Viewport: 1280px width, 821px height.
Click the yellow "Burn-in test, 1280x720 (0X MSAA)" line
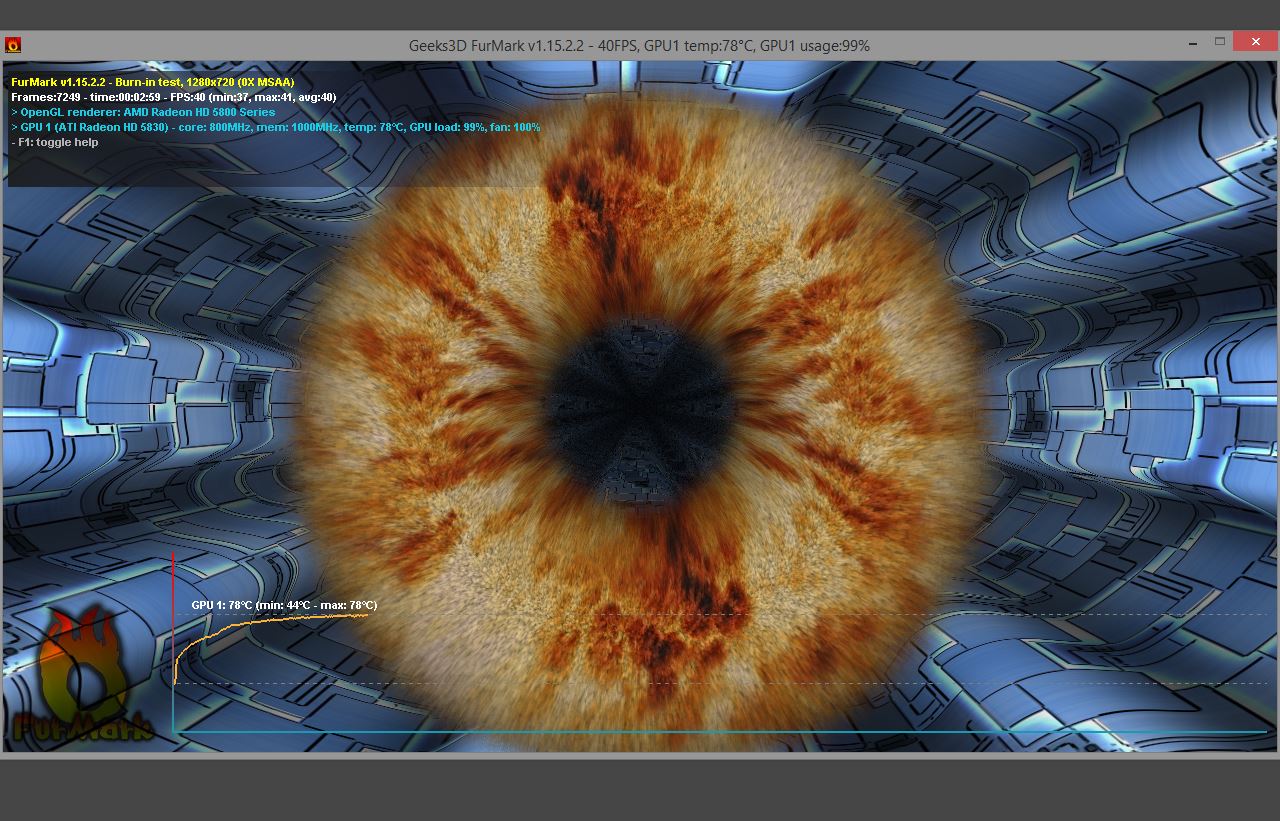point(153,82)
